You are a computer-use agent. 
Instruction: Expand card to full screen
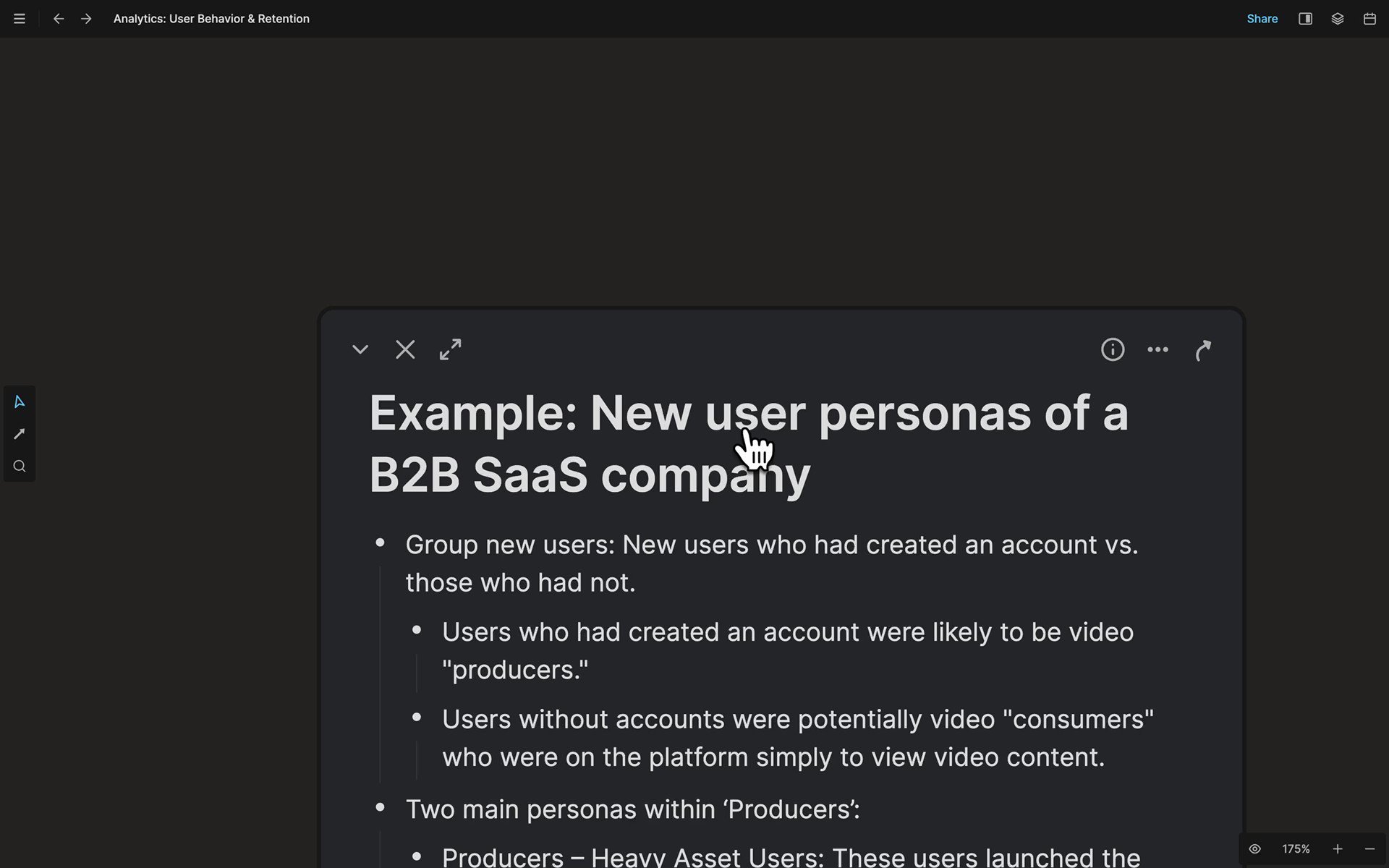[x=450, y=350]
